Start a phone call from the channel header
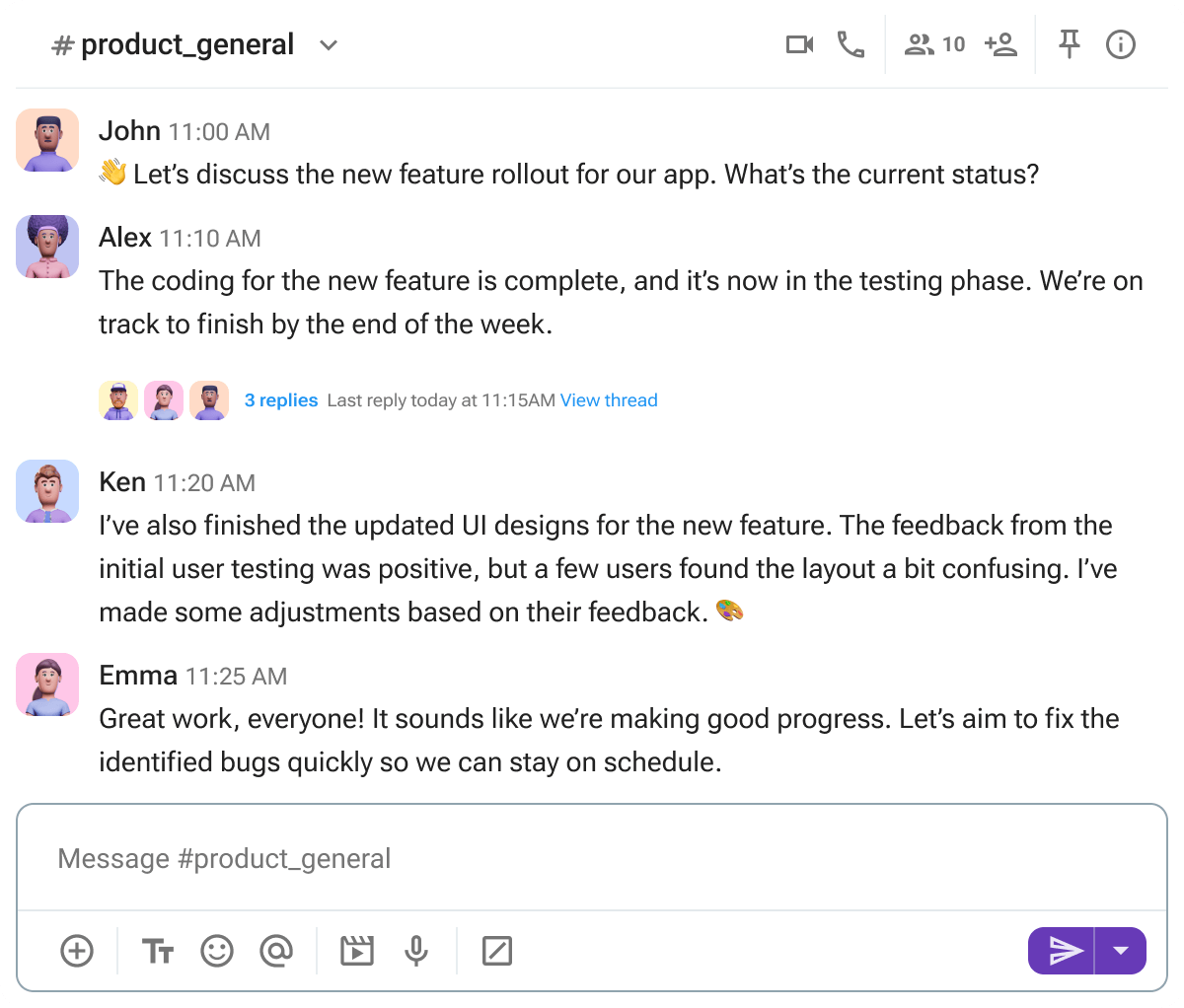 pos(851,44)
